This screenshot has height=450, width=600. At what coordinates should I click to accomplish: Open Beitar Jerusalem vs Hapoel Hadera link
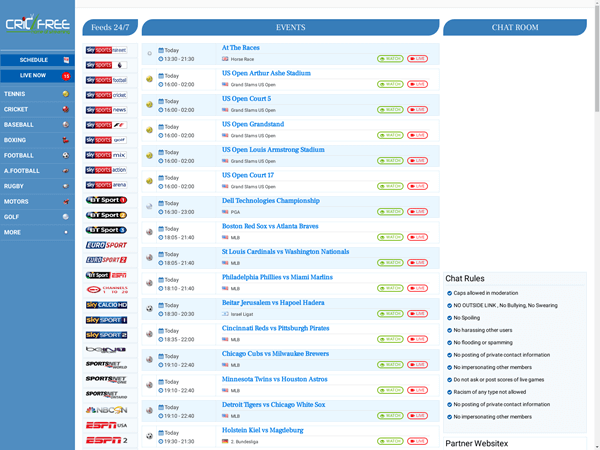tap(273, 303)
